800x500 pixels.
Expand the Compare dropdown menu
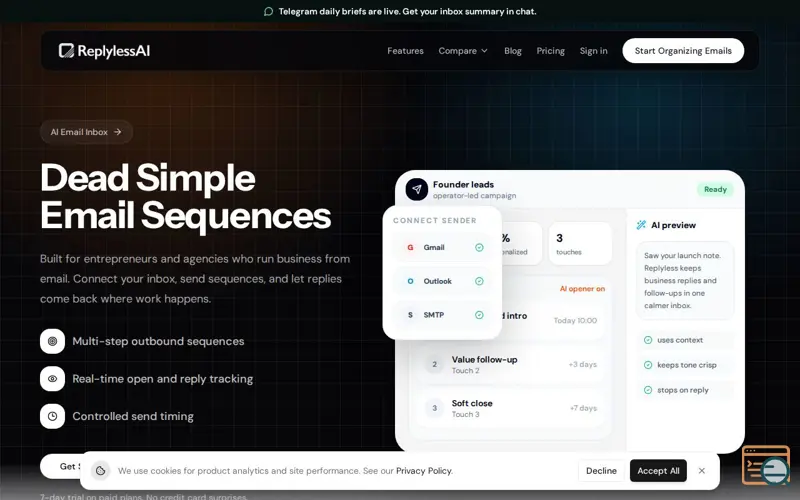(463, 51)
